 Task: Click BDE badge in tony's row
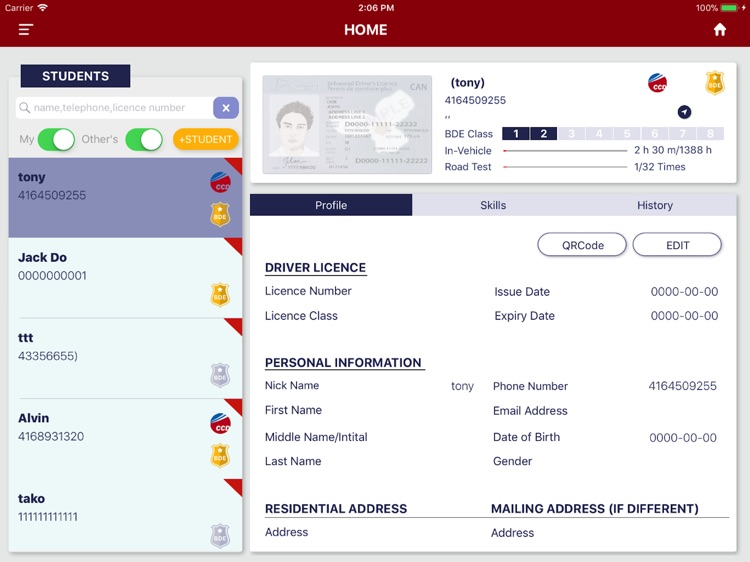click(x=220, y=214)
